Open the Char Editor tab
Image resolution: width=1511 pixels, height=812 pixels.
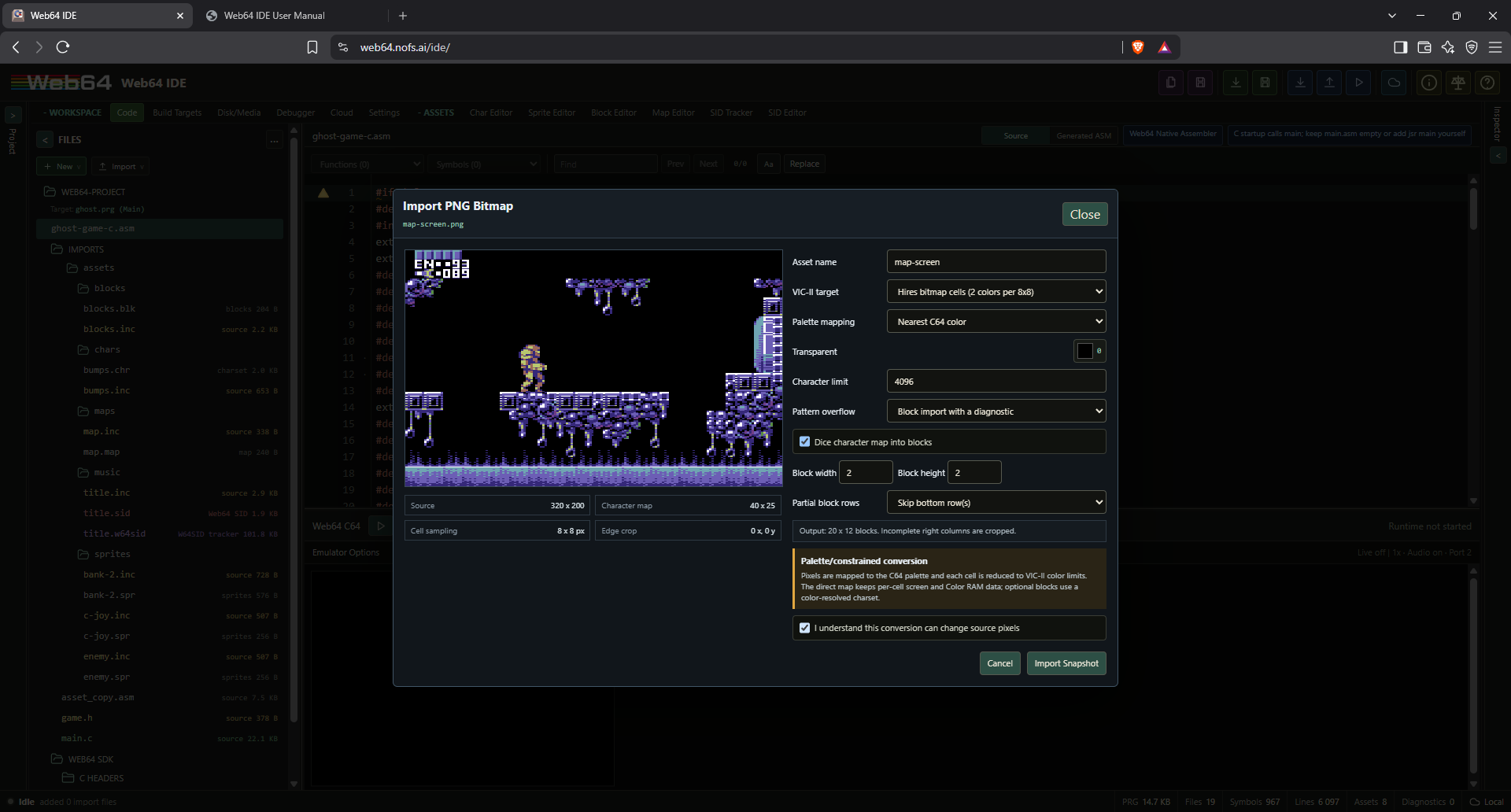(x=490, y=113)
